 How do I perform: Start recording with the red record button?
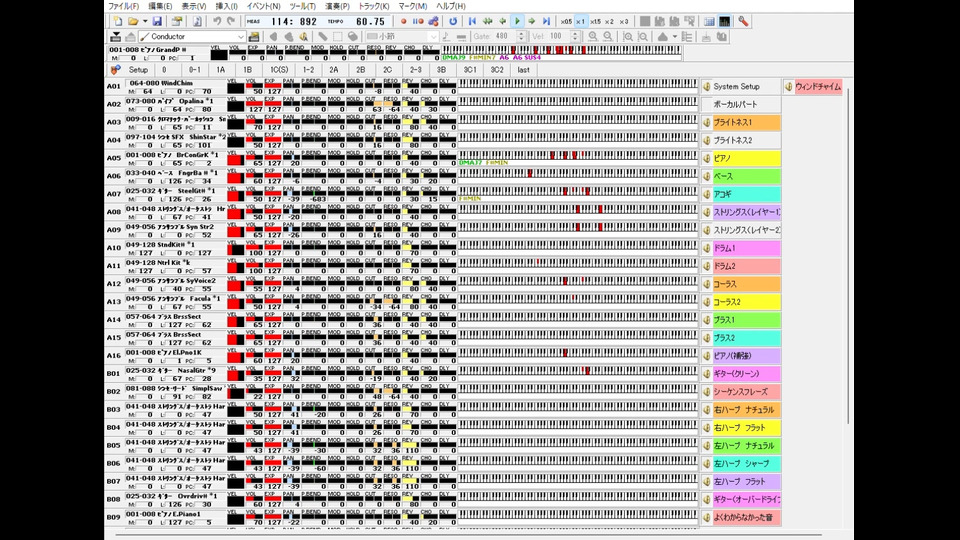pos(403,21)
